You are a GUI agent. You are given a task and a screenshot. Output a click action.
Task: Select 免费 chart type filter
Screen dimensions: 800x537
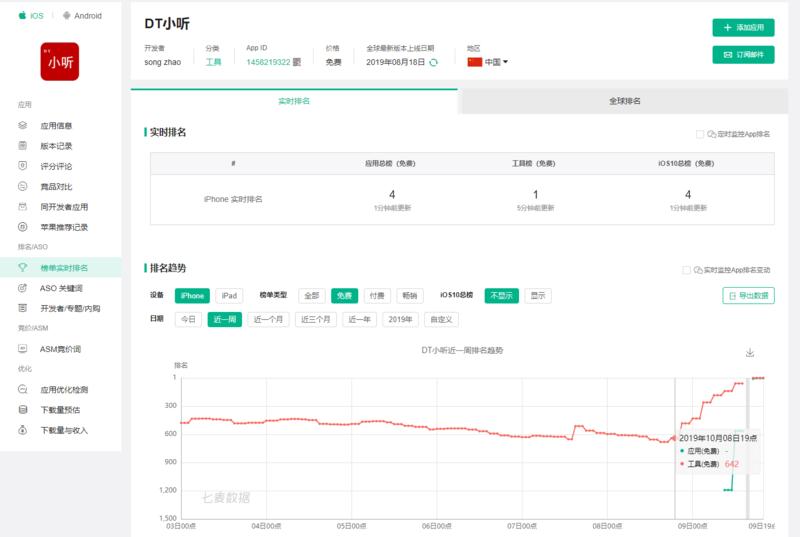click(x=344, y=296)
